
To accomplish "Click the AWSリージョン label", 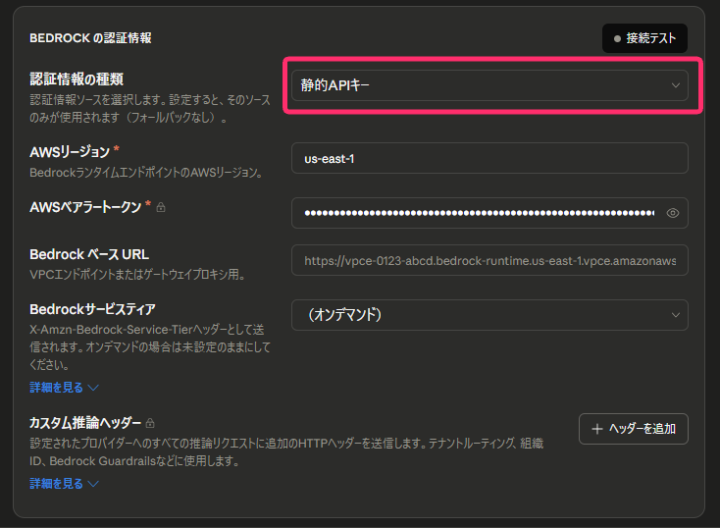I will pos(69,152).
